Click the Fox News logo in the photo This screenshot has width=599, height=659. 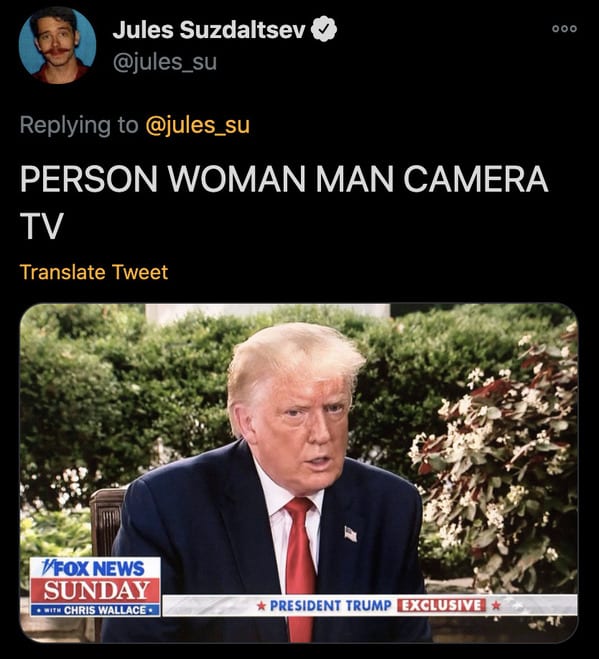(95, 569)
